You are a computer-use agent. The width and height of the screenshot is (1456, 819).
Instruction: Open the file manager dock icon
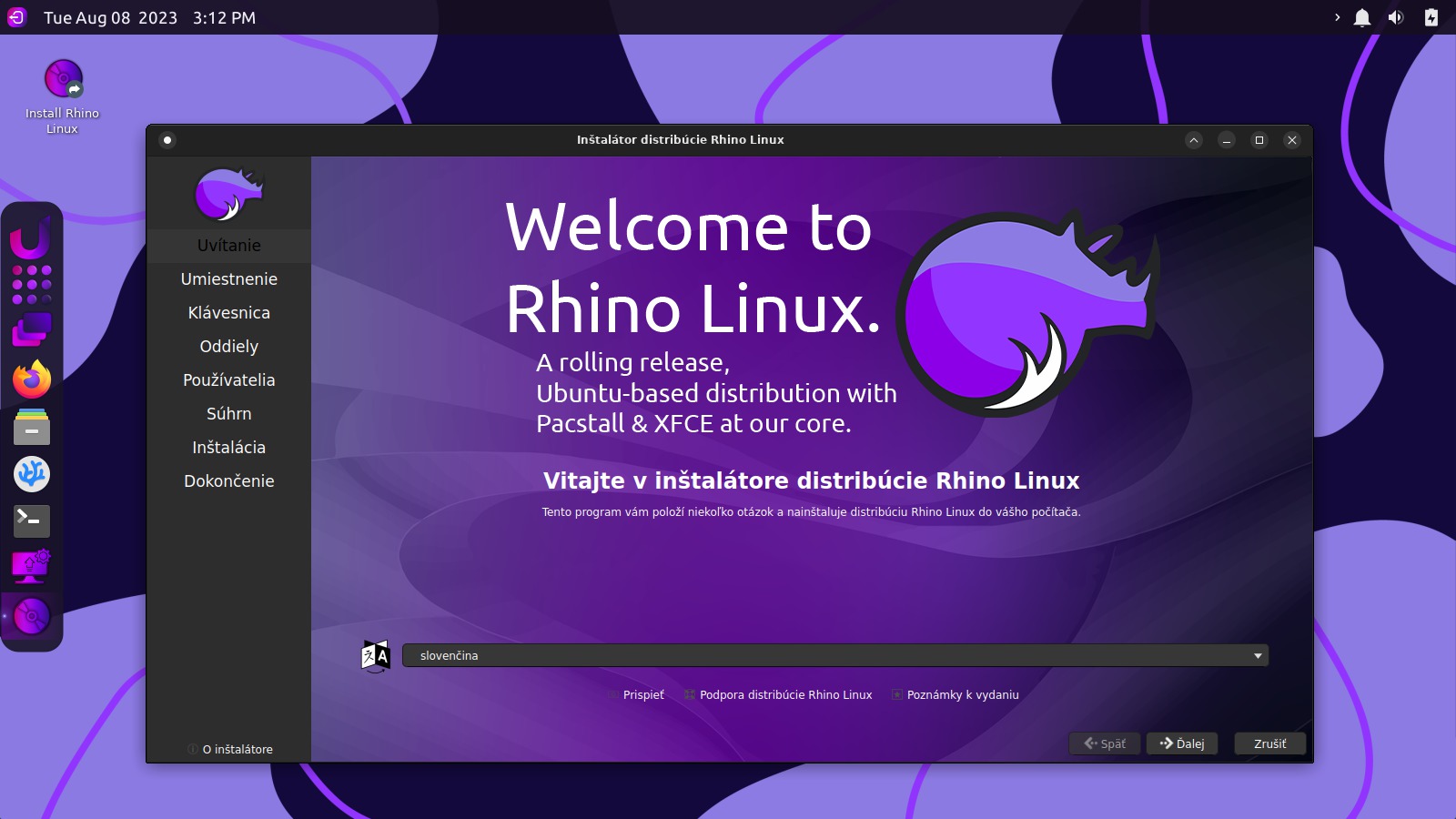(x=32, y=427)
